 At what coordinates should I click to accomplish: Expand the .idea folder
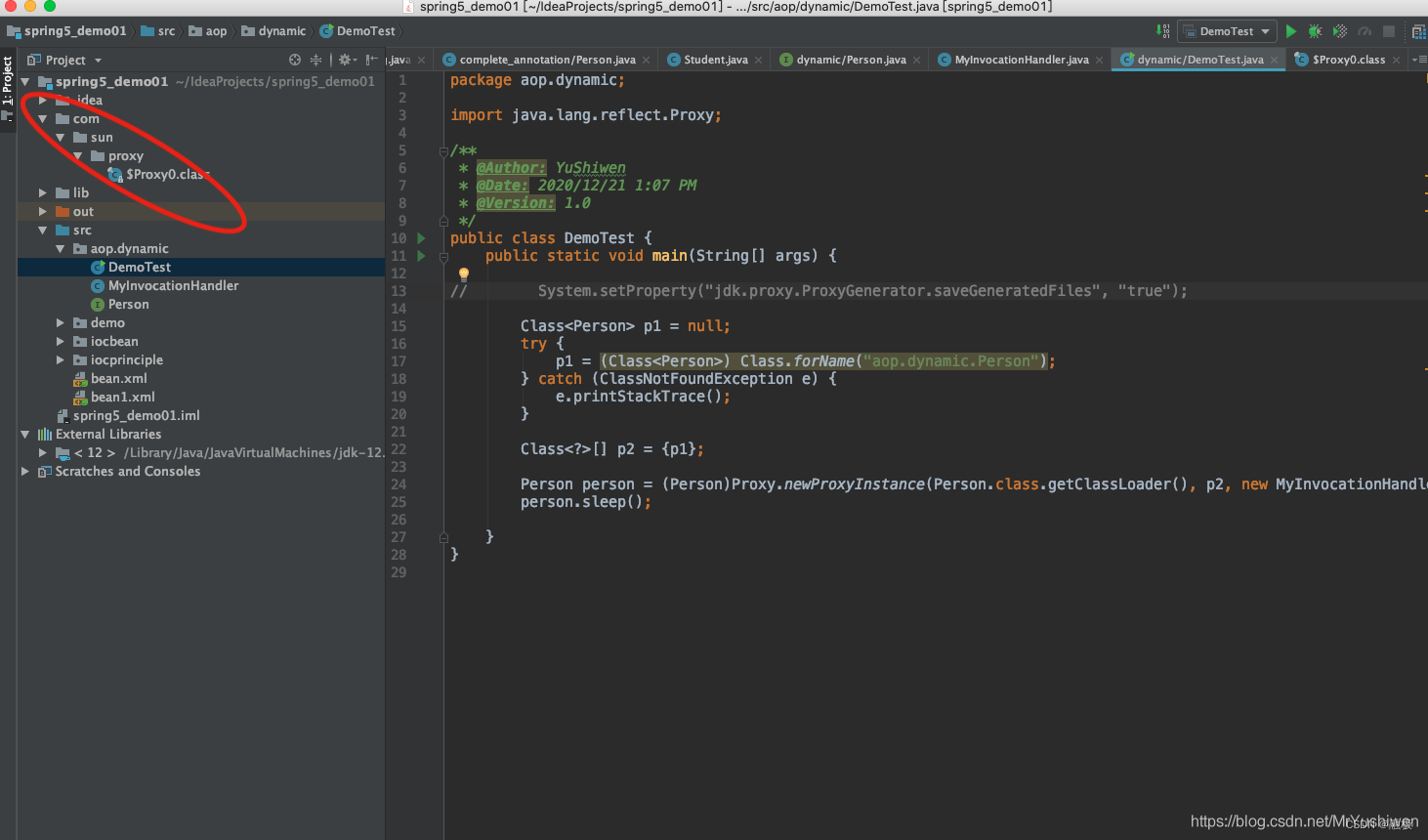pyautogui.click(x=43, y=101)
